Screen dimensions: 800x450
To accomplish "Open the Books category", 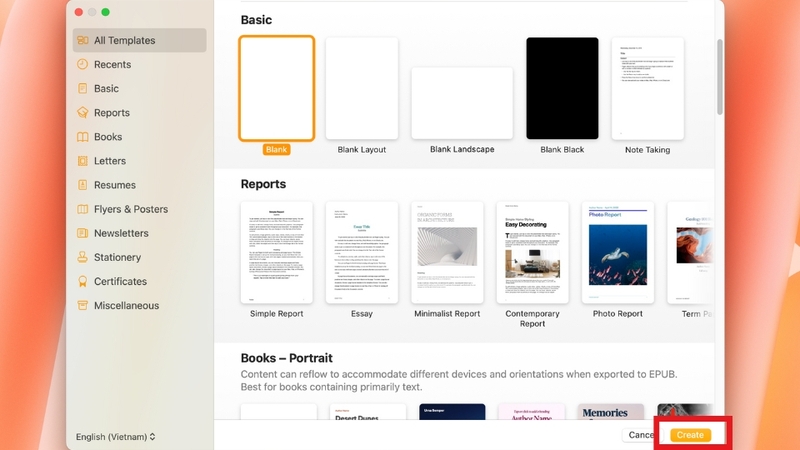I will click(x=139, y=137).
